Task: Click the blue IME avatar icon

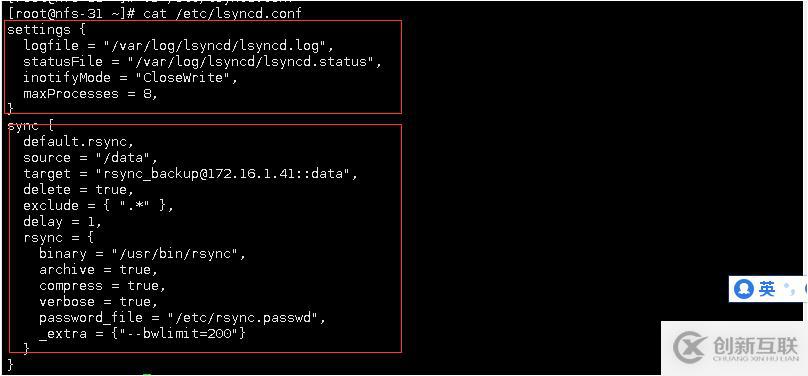Action: click(744, 289)
